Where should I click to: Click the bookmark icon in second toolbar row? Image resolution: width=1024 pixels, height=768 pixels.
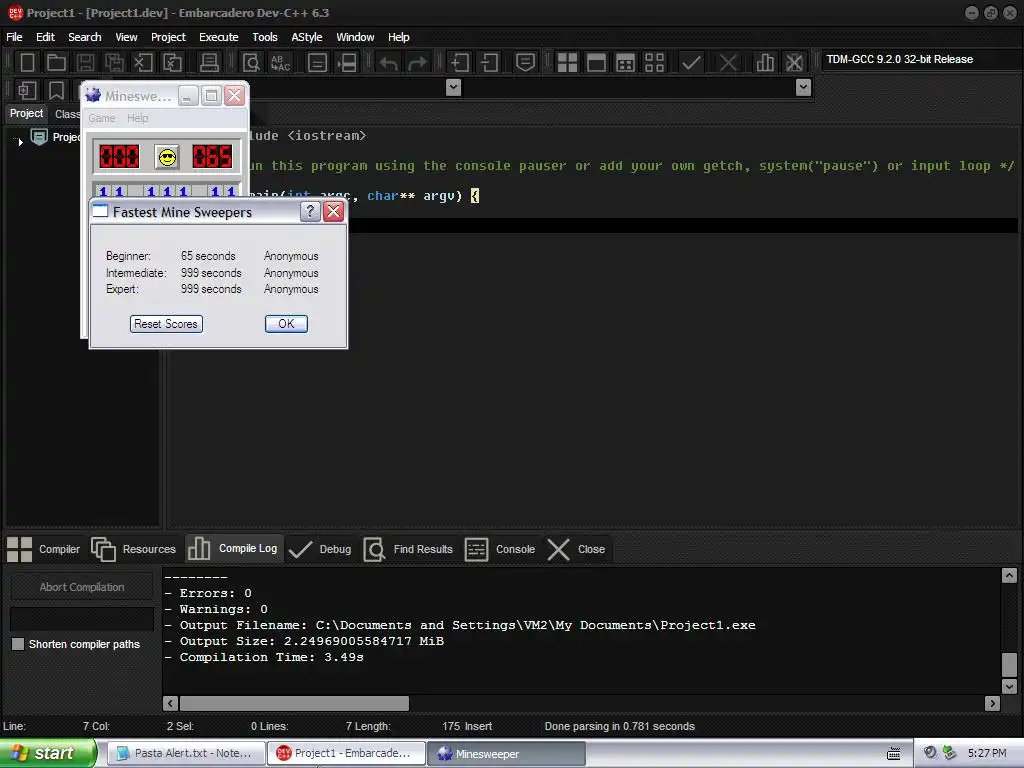[56, 90]
